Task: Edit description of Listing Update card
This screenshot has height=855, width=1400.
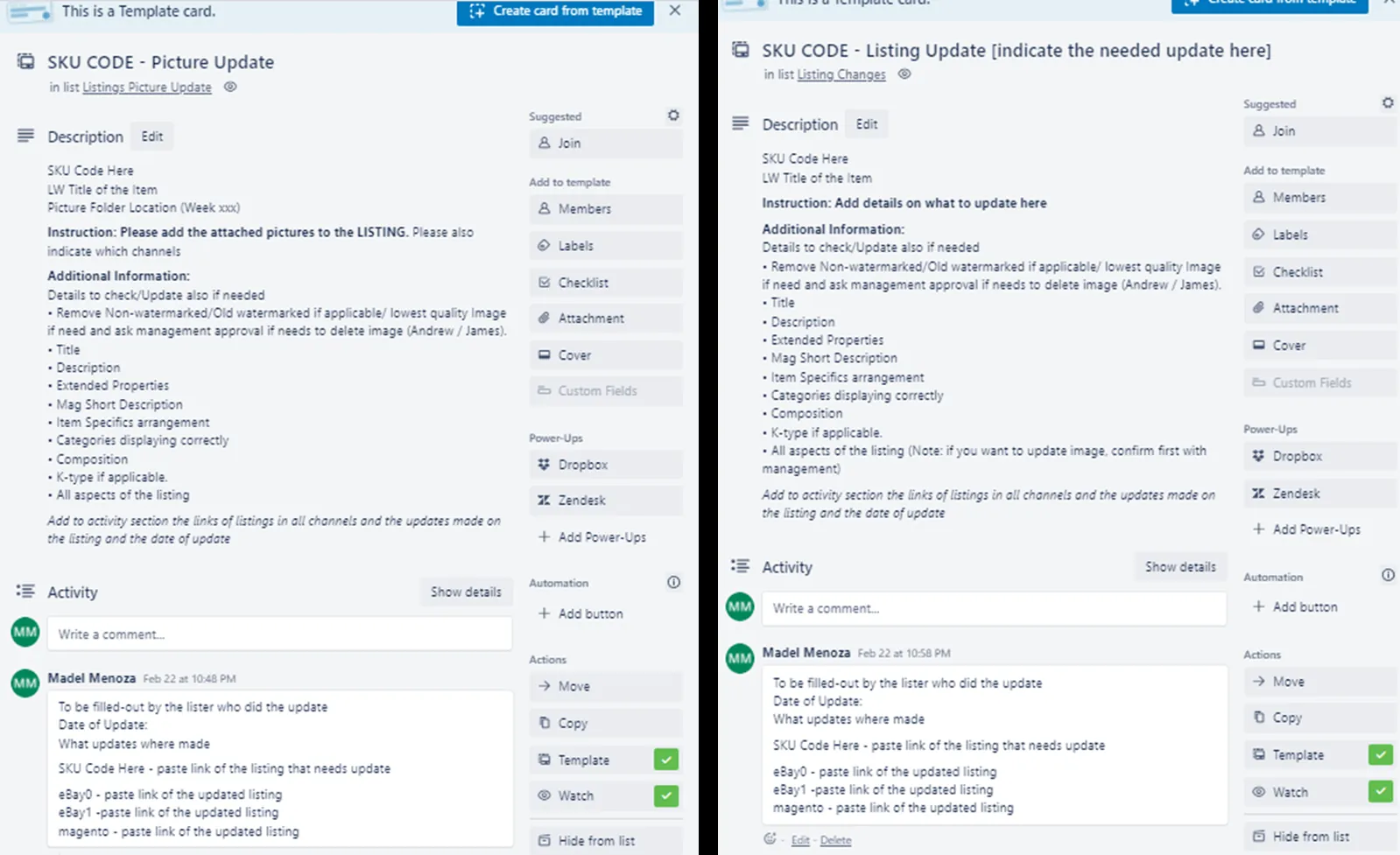Action: click(x=867, y=124)
